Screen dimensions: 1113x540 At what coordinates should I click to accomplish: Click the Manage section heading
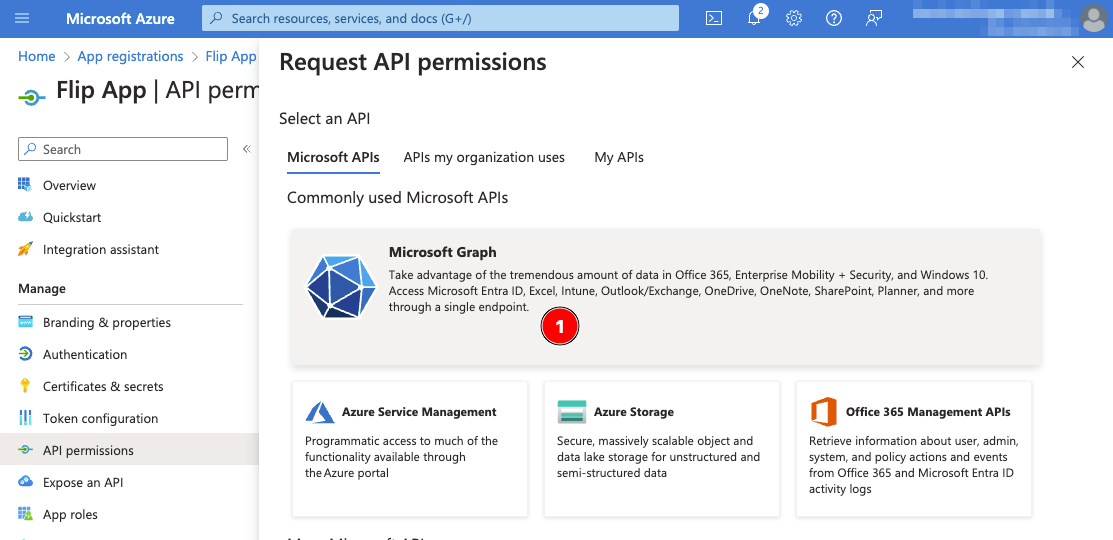pos(41,288)
